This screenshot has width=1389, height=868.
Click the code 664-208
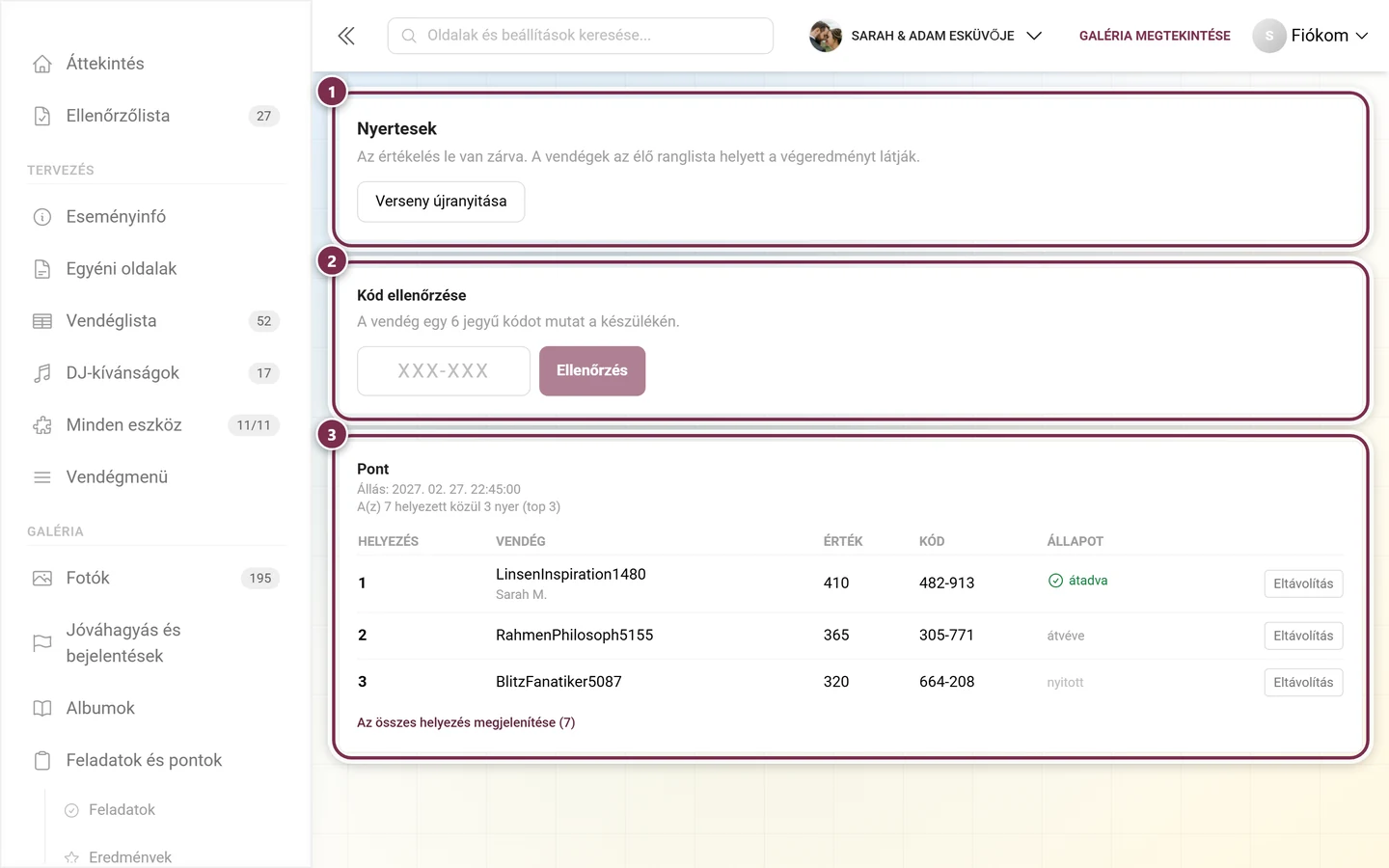pyautogui.click(x=946, y=682)
